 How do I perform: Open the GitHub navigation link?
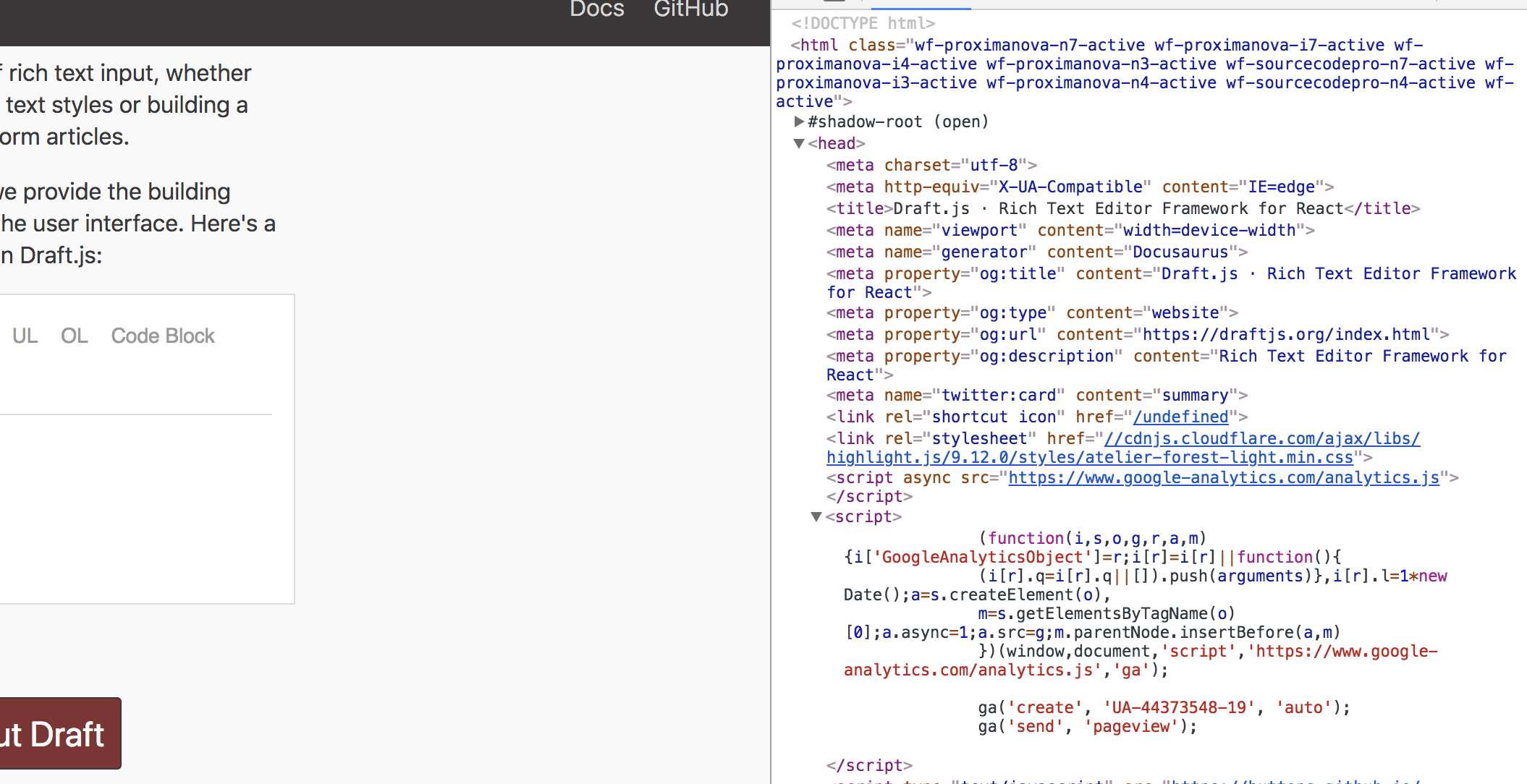point(690,9)
